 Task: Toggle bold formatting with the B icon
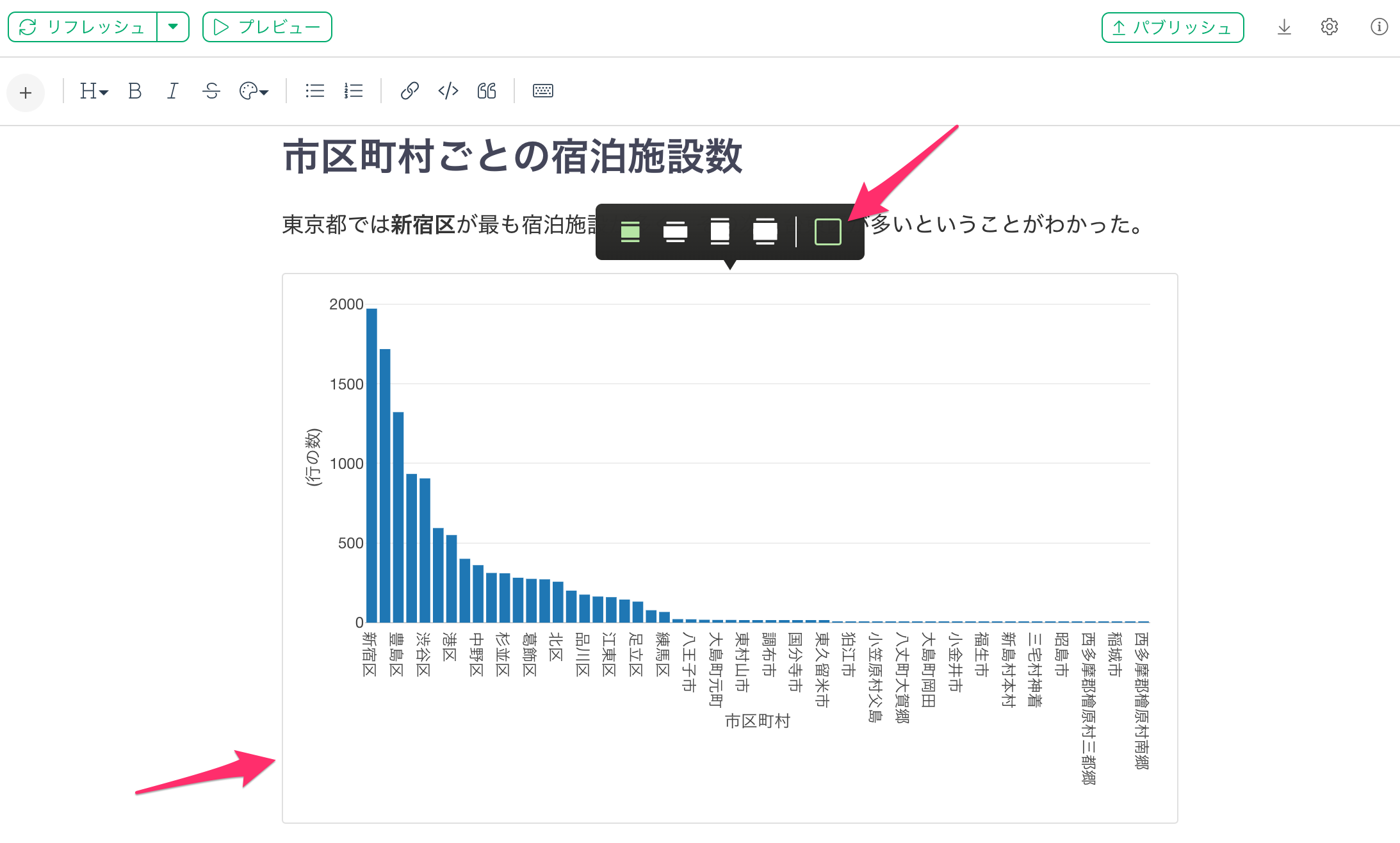134,91
